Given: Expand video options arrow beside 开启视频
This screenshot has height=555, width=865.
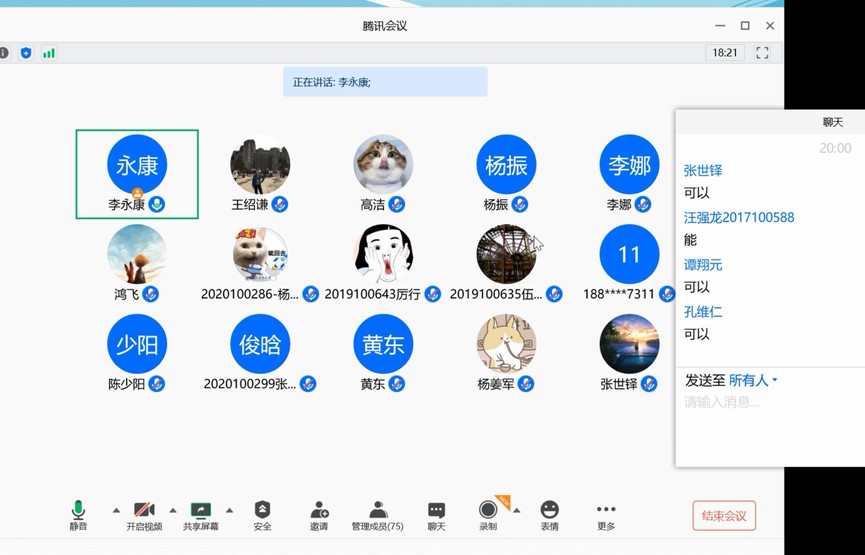Looking at the screenshot, I should (x=173, y=510).
